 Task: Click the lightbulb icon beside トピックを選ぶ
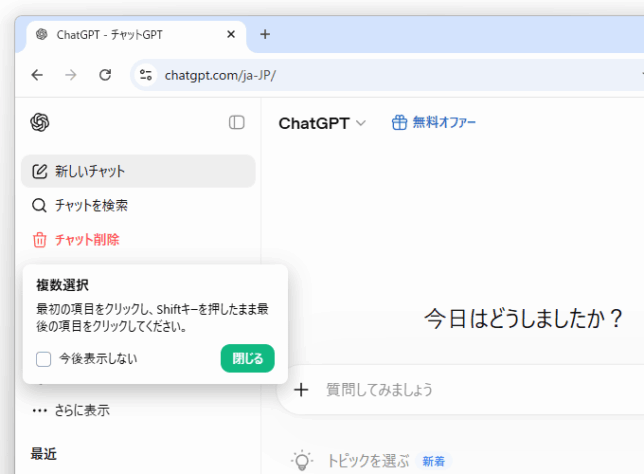[x=302, y=460]
